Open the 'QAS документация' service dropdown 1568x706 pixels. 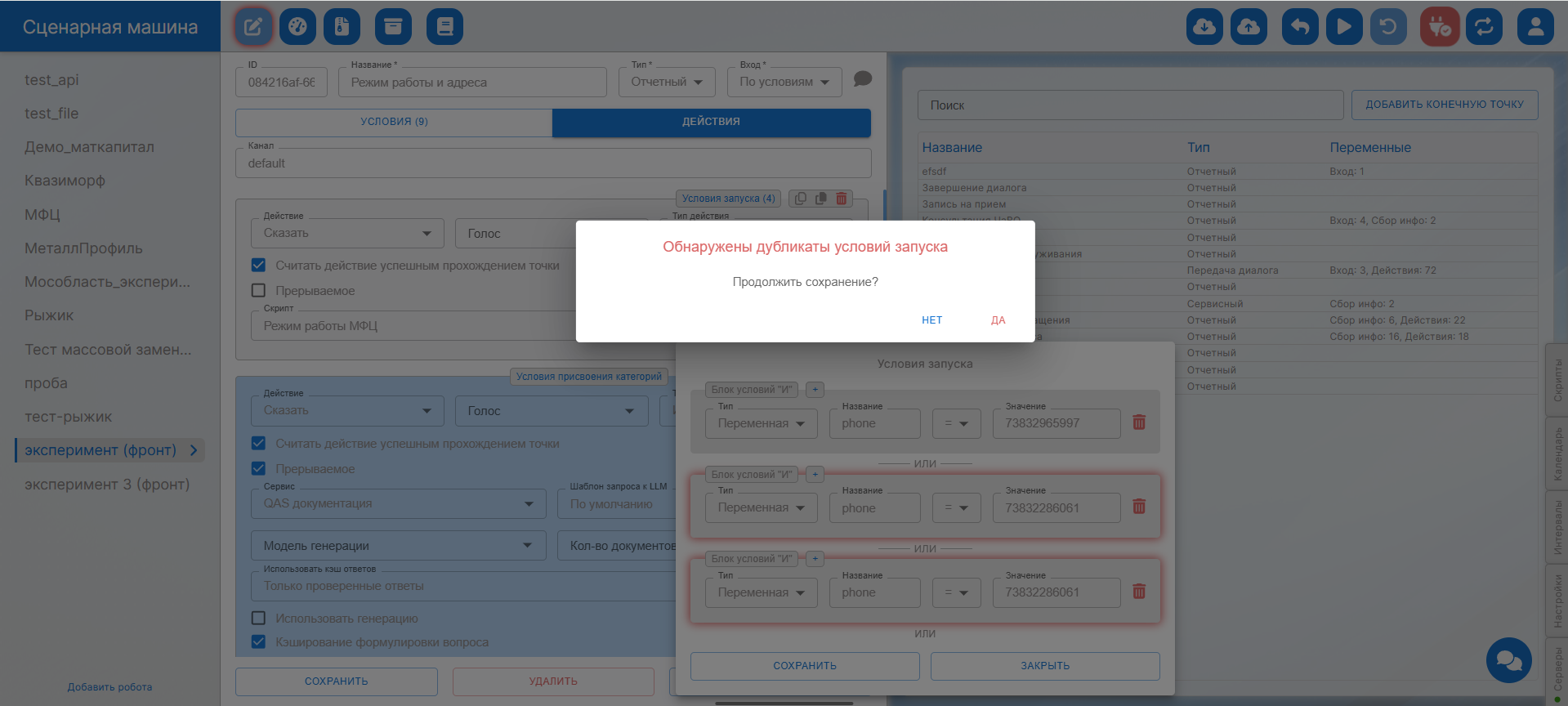click(x=398, y=504)
